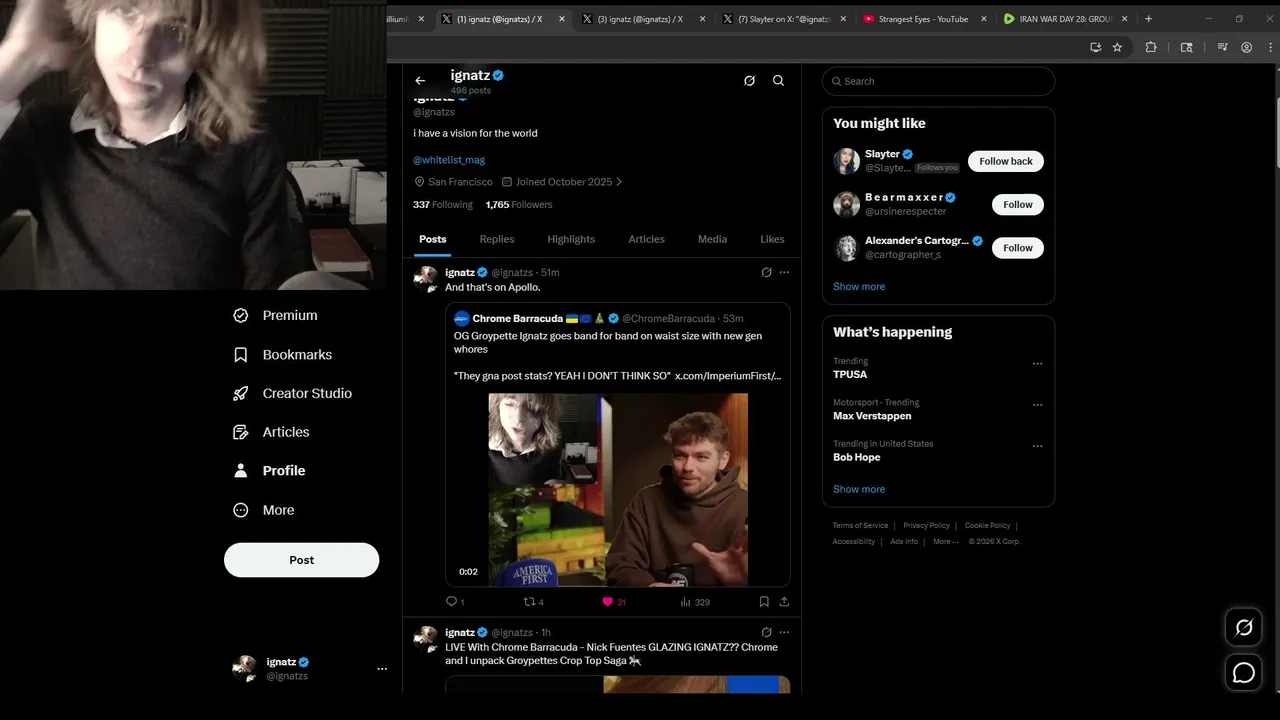Switch to the Likes tab
The height and width of the screenshot is (720, 1280).
point(772,240)
